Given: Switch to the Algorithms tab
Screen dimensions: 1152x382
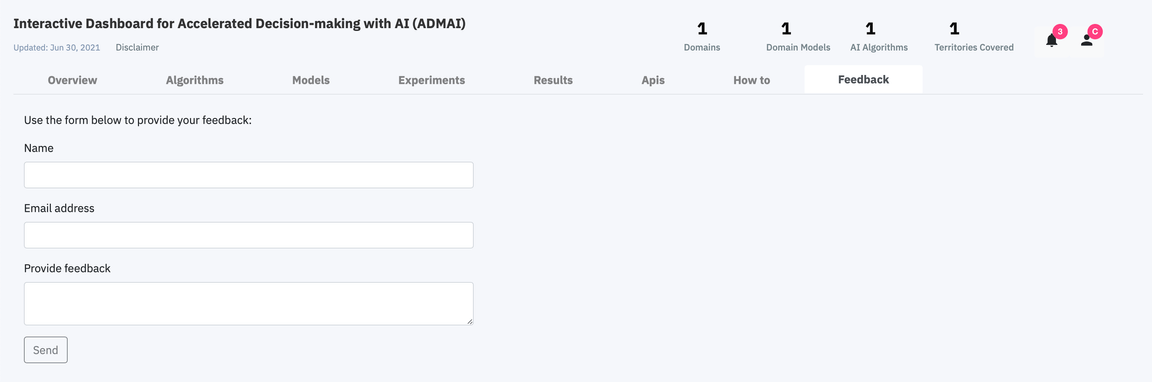Looking at the screenshot, I should pos(195,80).
